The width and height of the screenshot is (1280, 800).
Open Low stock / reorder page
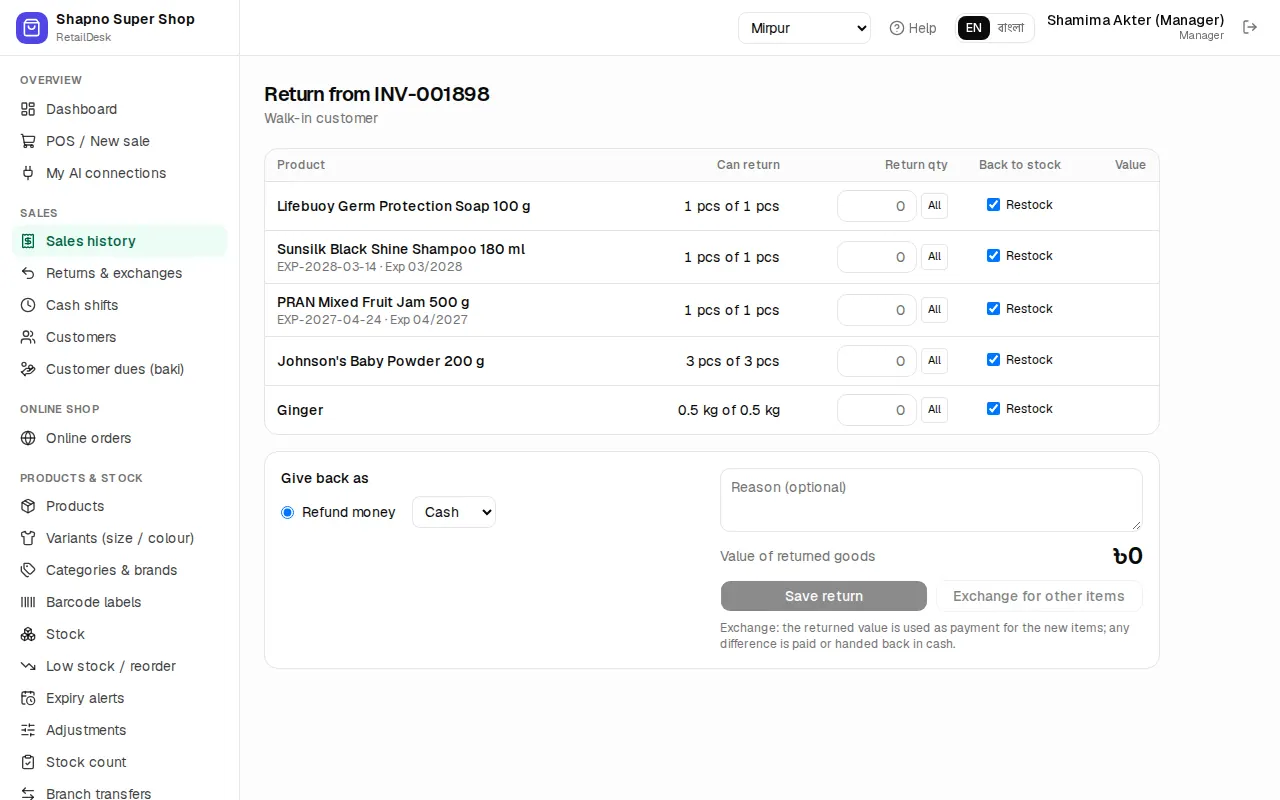(120, 666)
